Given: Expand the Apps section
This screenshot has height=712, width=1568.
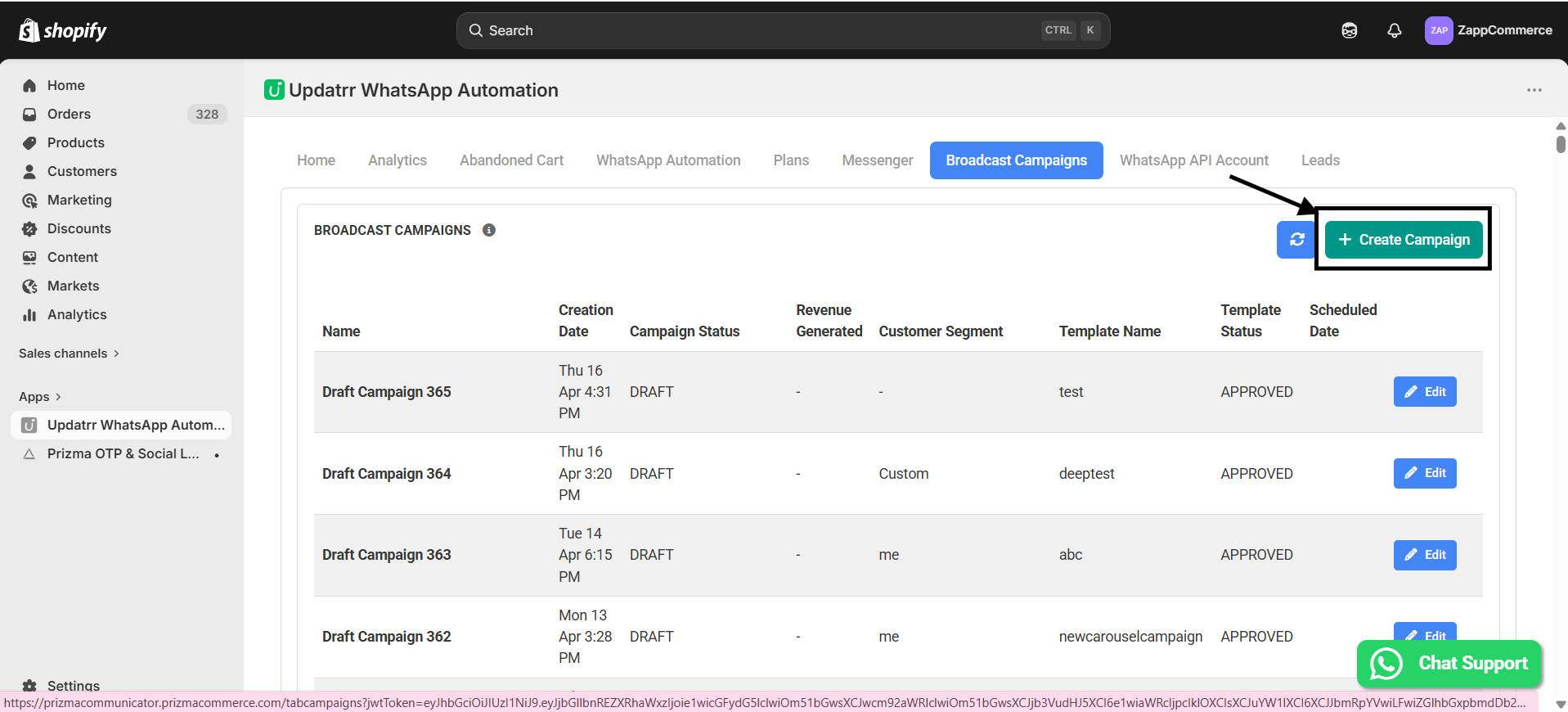Looking at the screenshot, I should pos(40,397).
